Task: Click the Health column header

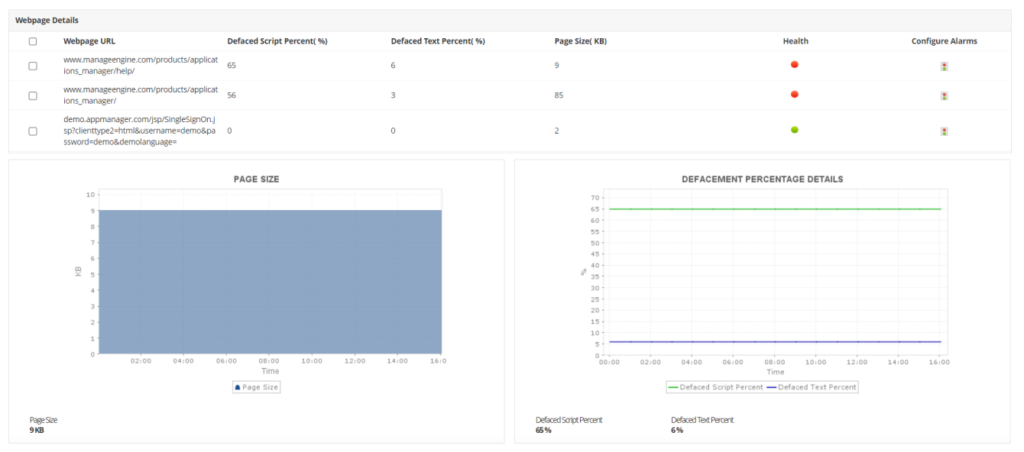Action: pyautogui.click(x=795, y=42)
